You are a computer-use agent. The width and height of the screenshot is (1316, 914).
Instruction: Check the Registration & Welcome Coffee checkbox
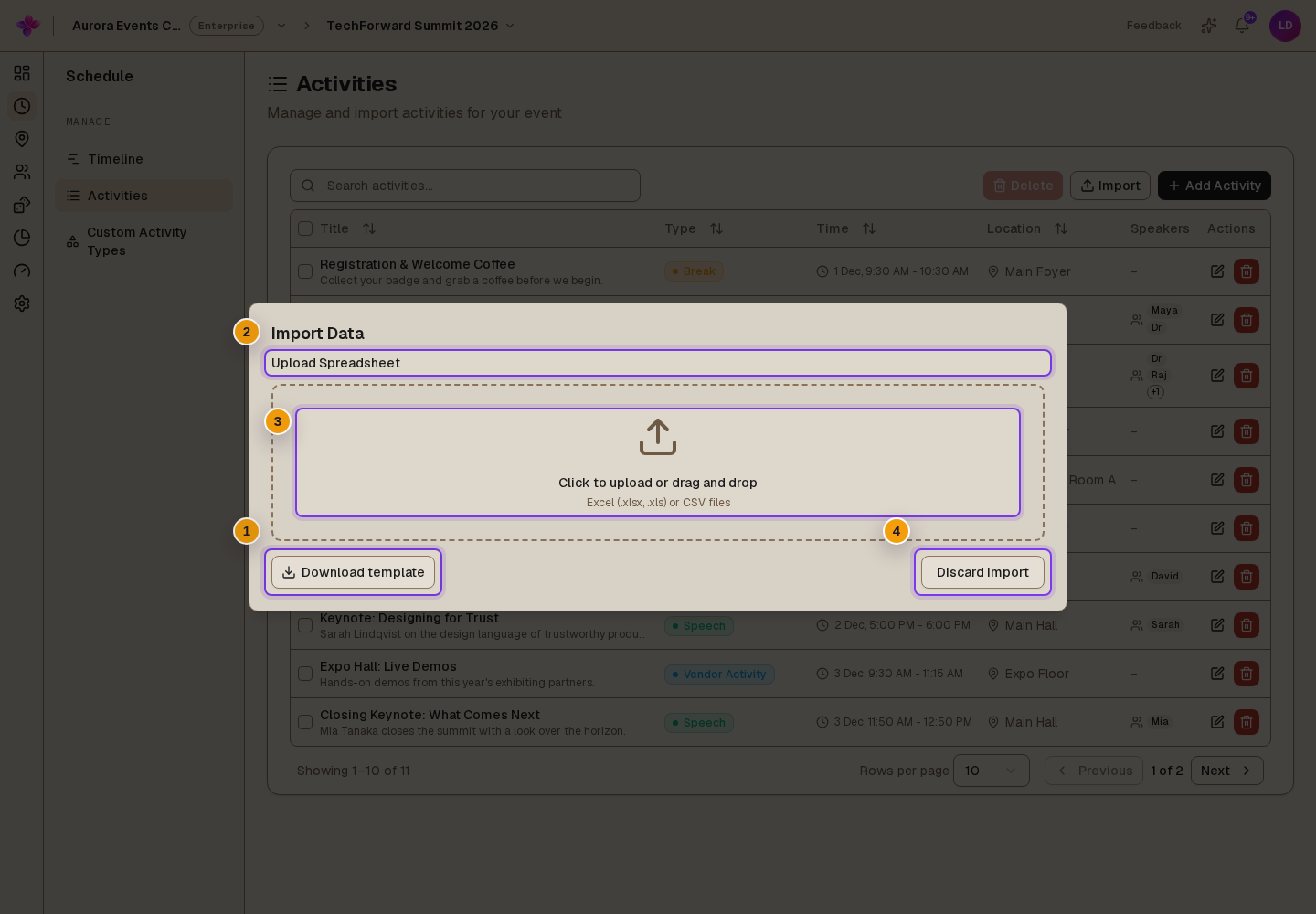coord(305,271)
